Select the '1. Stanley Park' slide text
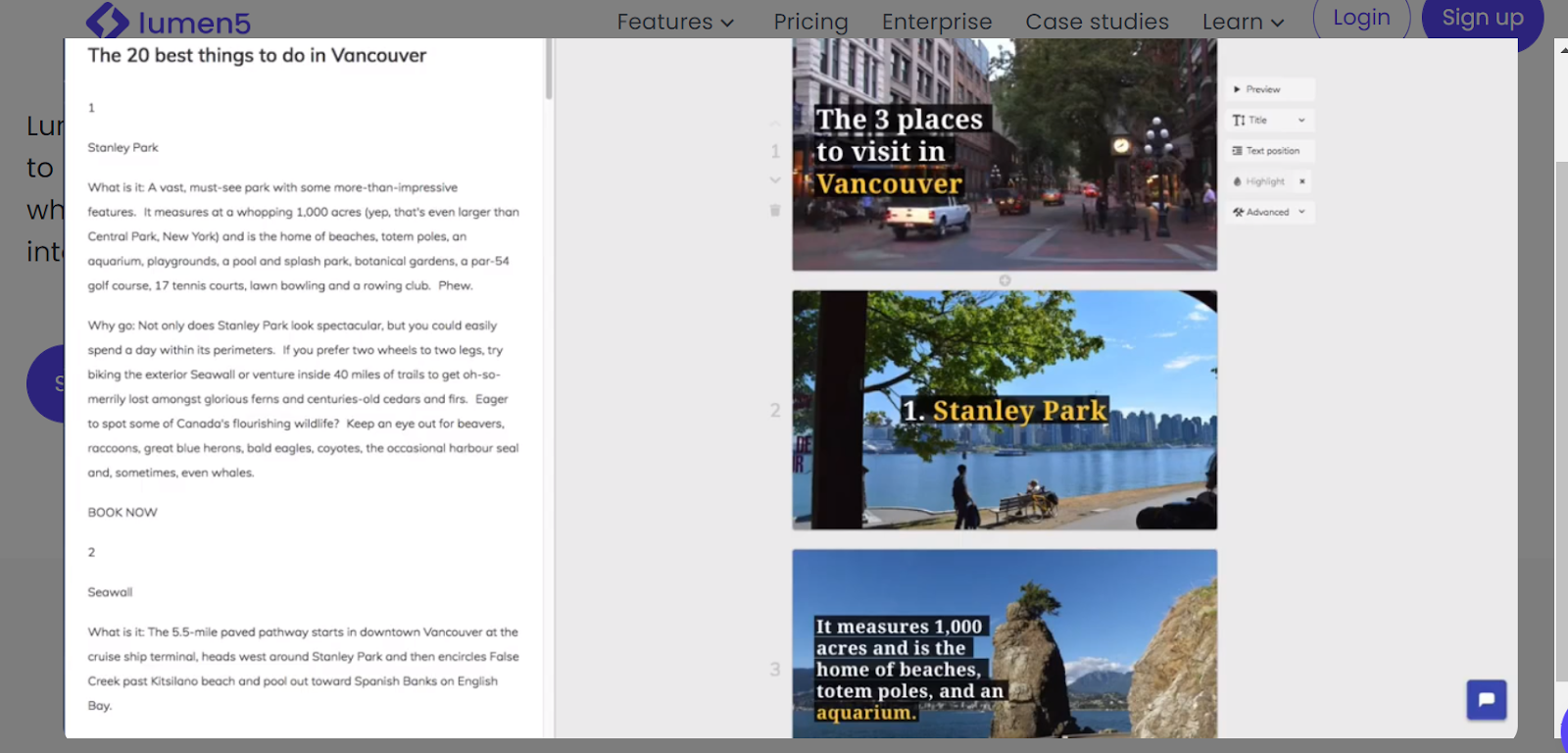This screenshot has height=753, width=1568. click(1004, 410)
